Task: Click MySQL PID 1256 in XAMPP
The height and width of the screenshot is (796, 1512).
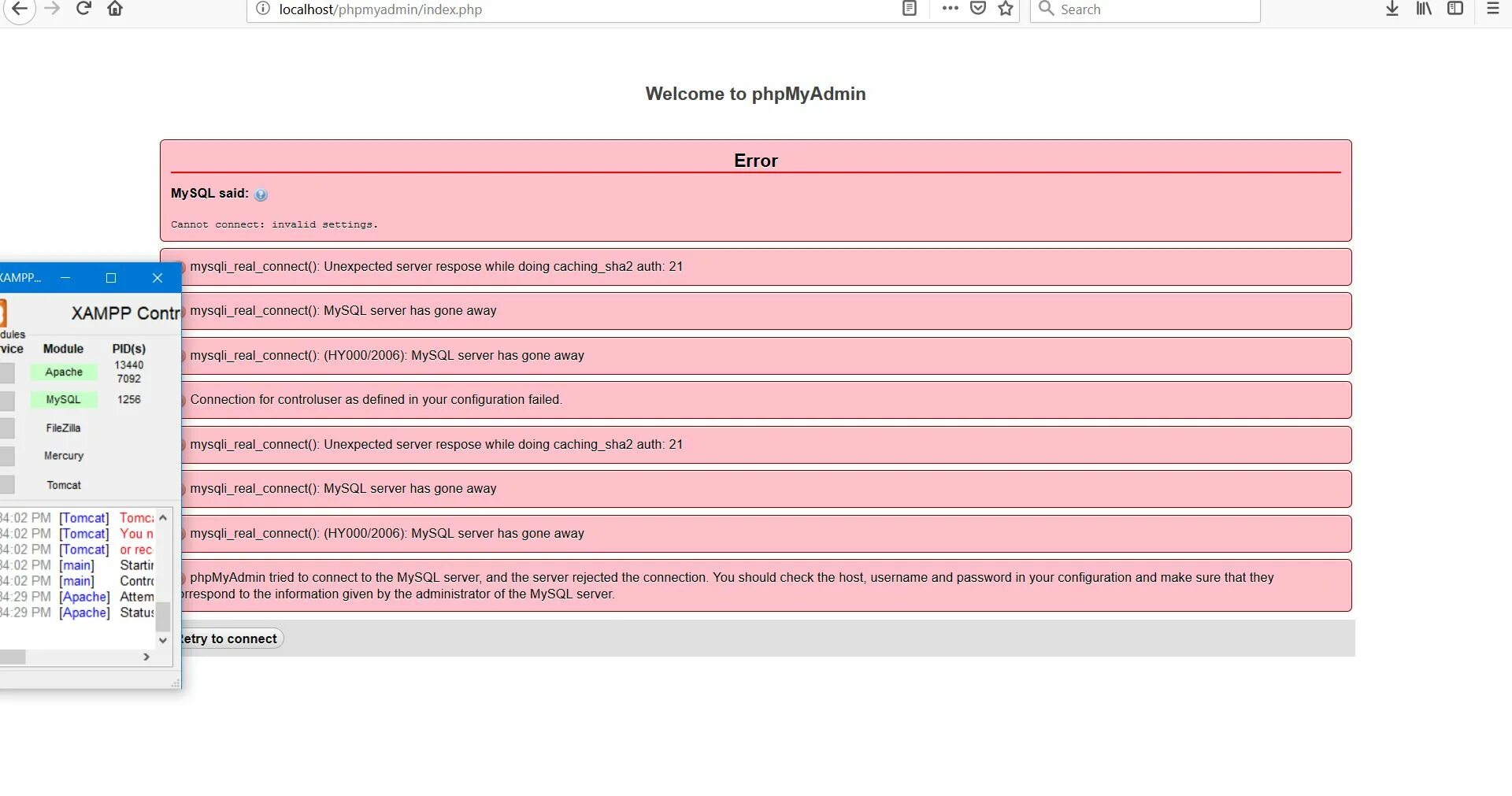Action: [x=129, y=399]
